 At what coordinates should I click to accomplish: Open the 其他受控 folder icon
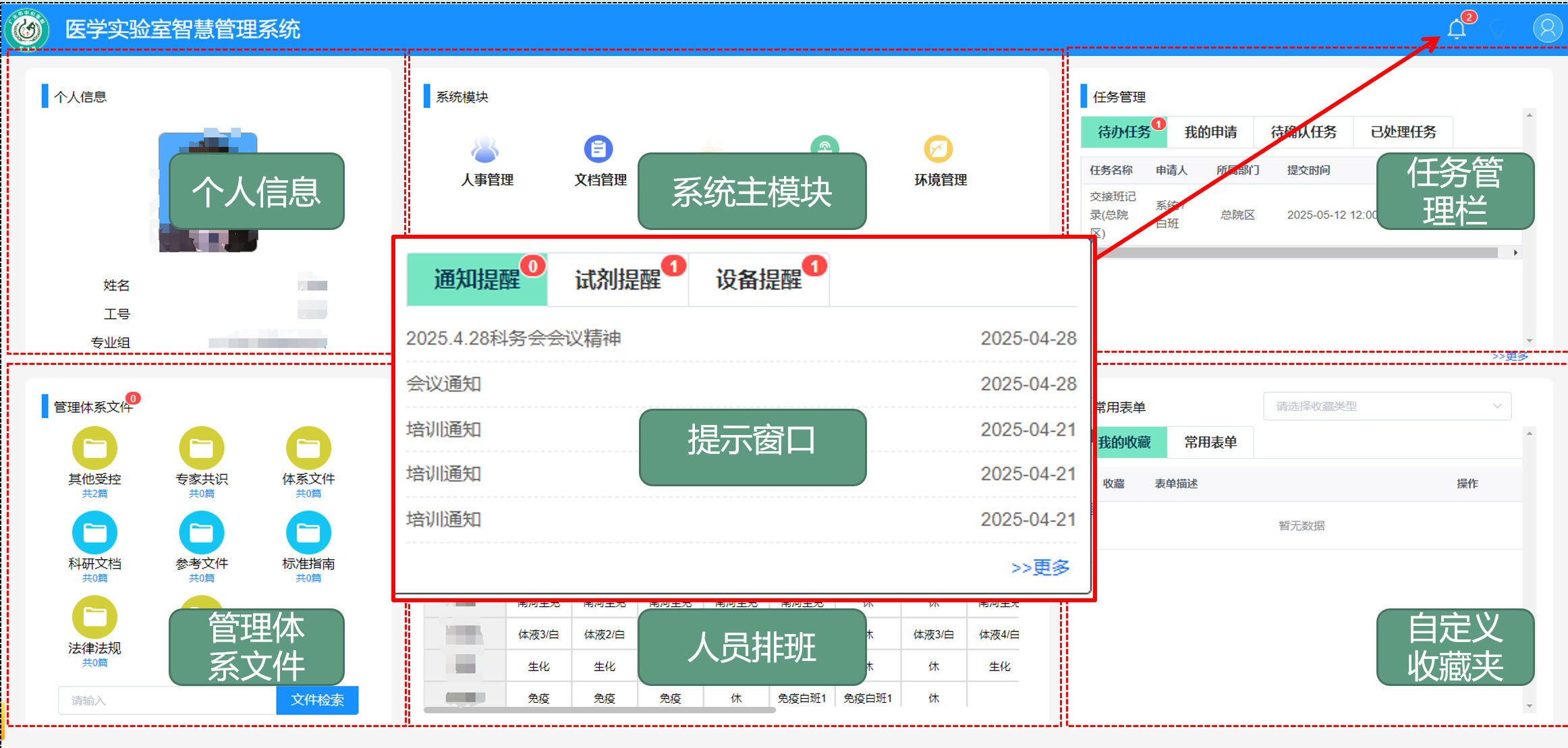tap(94, 449)
